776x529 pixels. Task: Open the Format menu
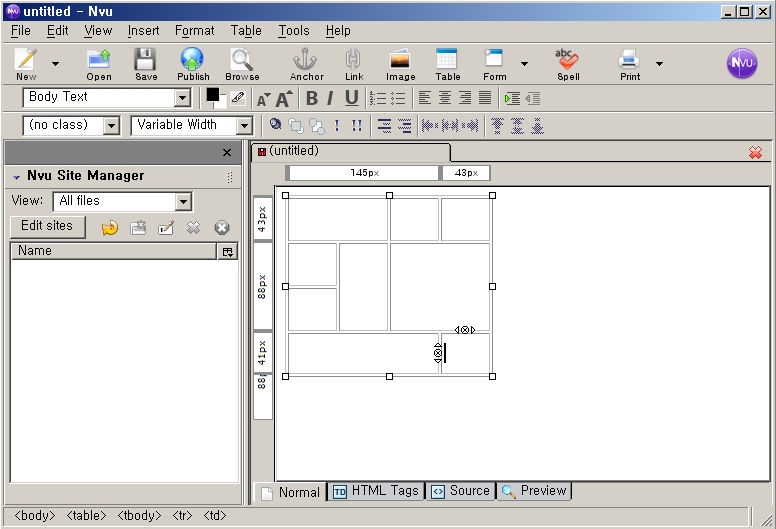(x=194, y=31)
